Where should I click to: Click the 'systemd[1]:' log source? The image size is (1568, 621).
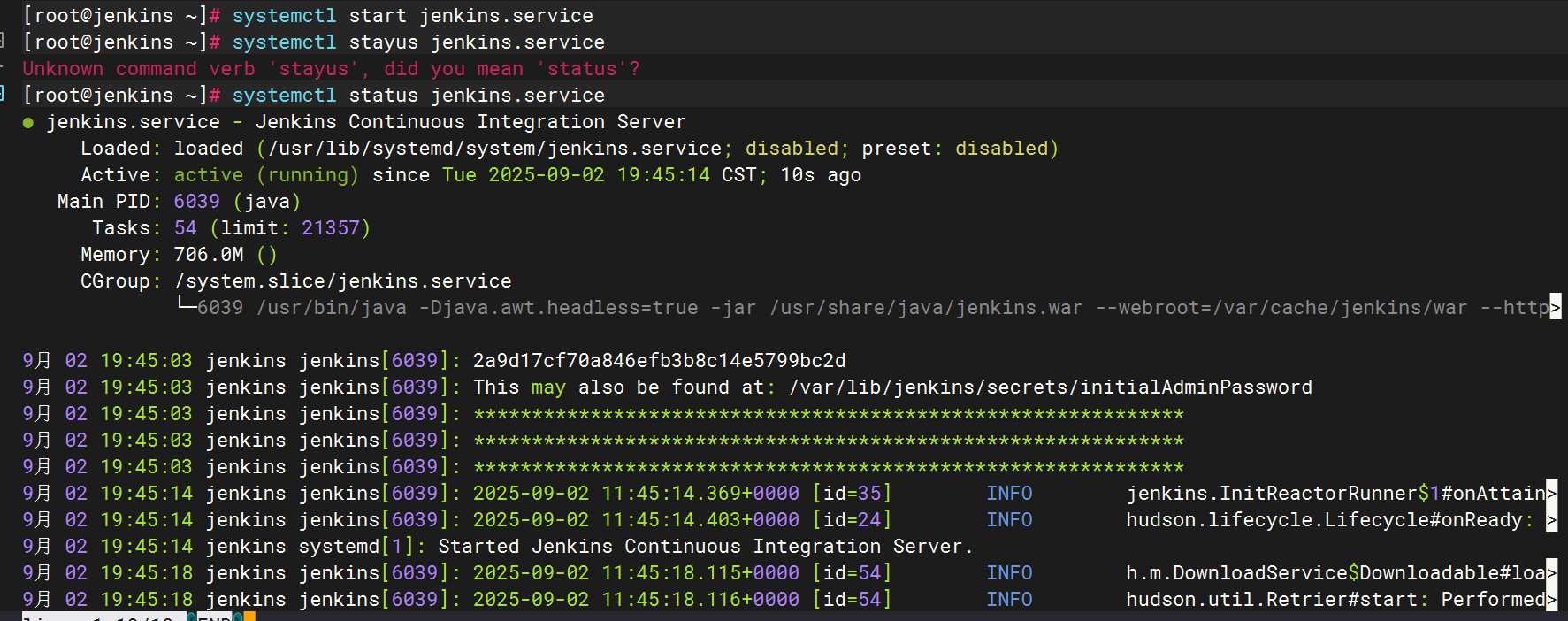pos(363,547)
